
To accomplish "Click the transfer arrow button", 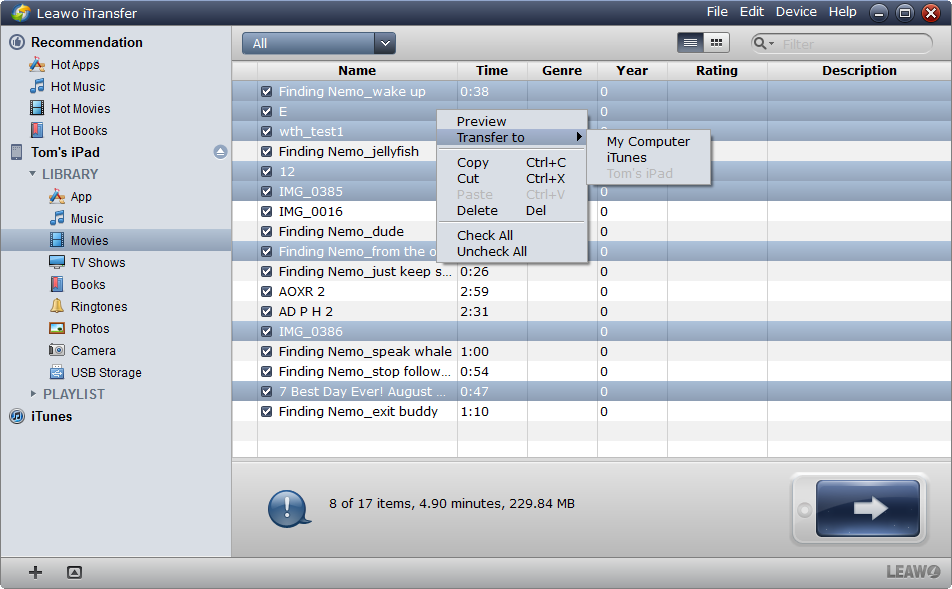I will [868, 508].
